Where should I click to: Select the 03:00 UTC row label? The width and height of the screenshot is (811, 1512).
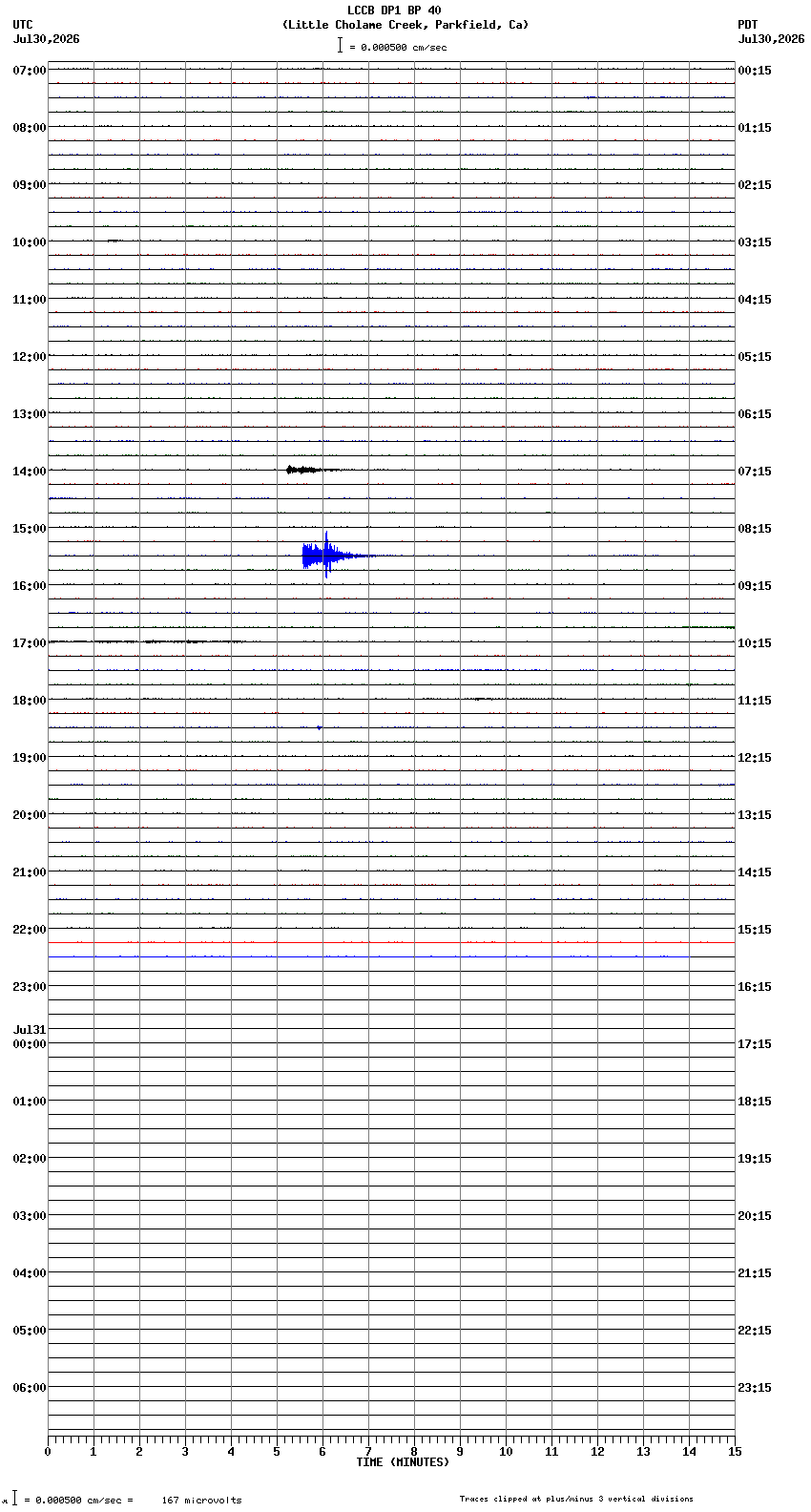point(30,1216)
